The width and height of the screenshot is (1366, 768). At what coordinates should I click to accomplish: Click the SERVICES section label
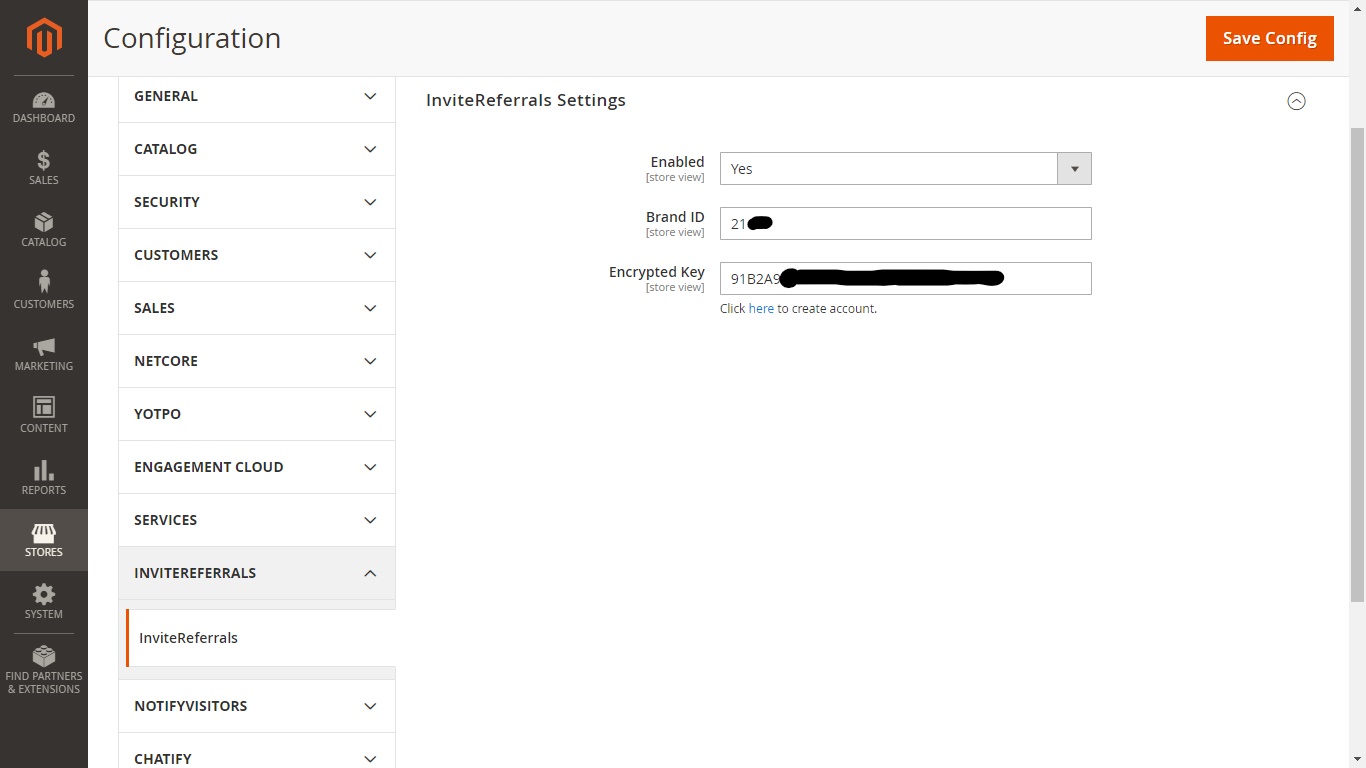166,520
